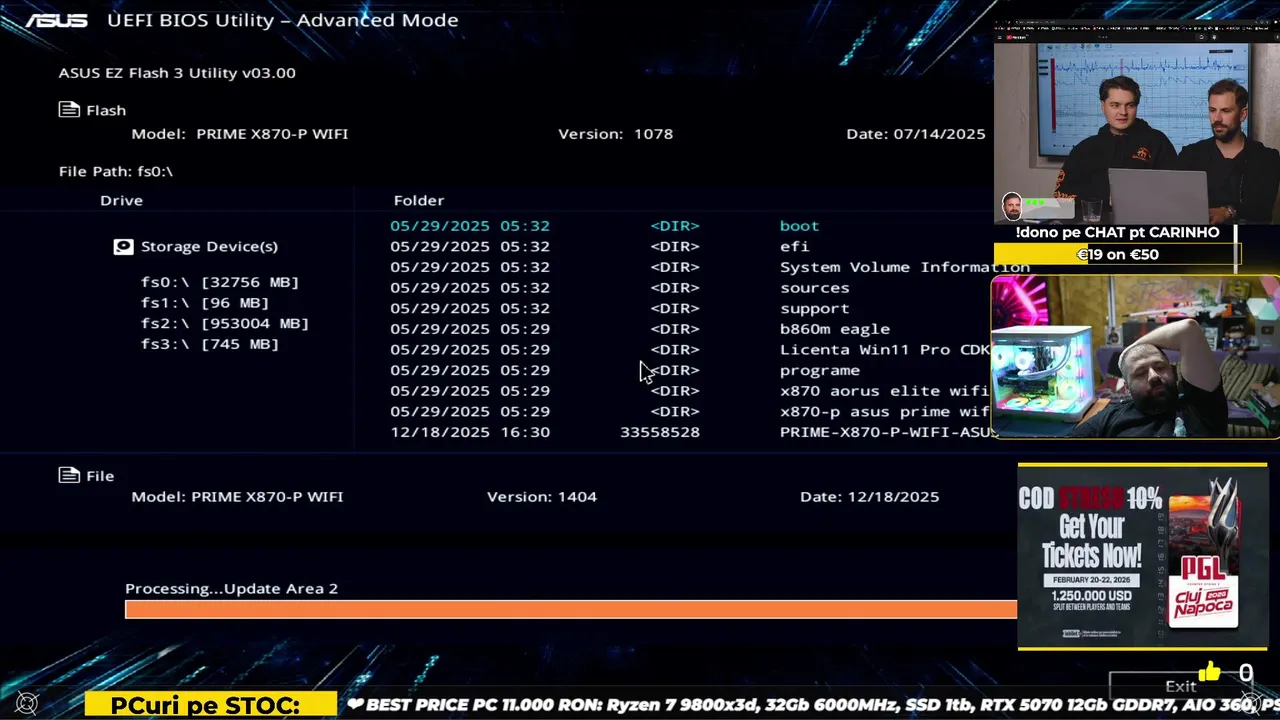Click the orange update progress bar

(571, 609)
